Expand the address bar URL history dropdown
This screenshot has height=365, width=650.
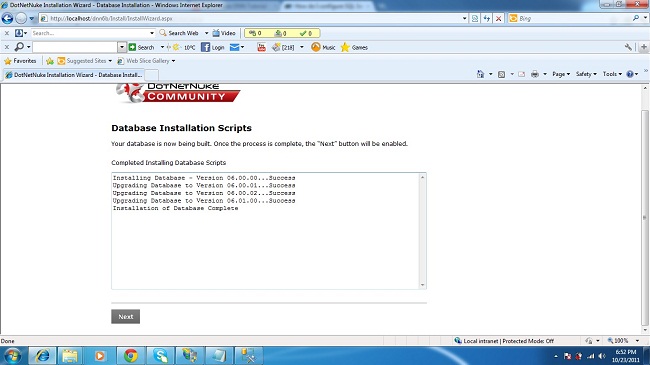tap(464, 18)
